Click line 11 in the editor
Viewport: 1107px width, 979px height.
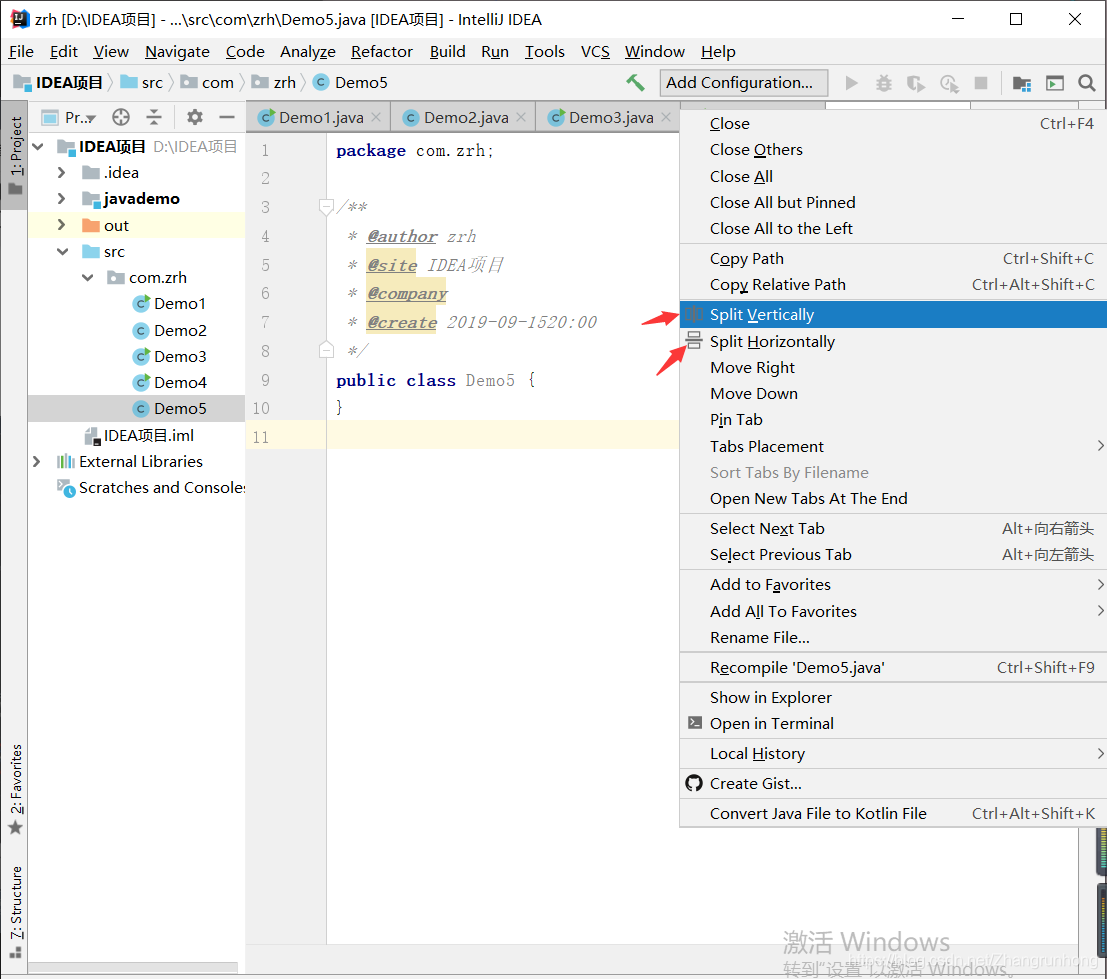pyautogui.click(x=501, y=436)
